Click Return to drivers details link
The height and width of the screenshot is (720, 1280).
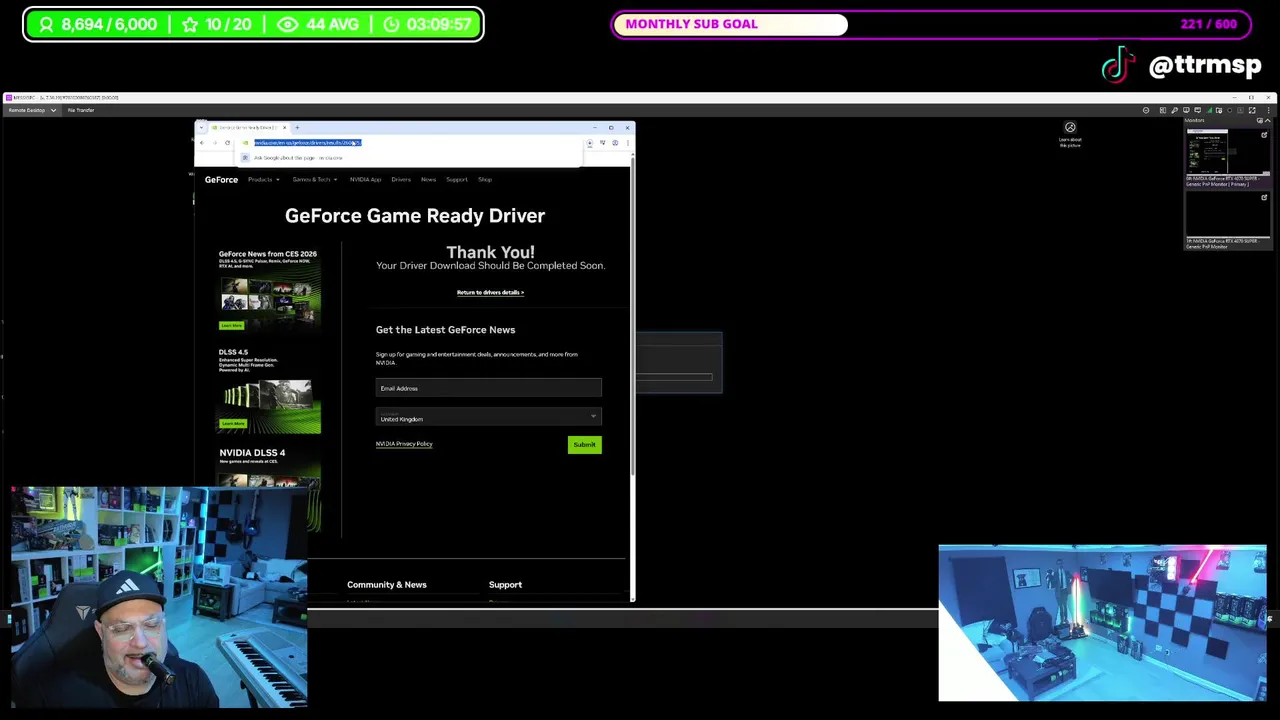pyautogui.click(x=490, y=292)
